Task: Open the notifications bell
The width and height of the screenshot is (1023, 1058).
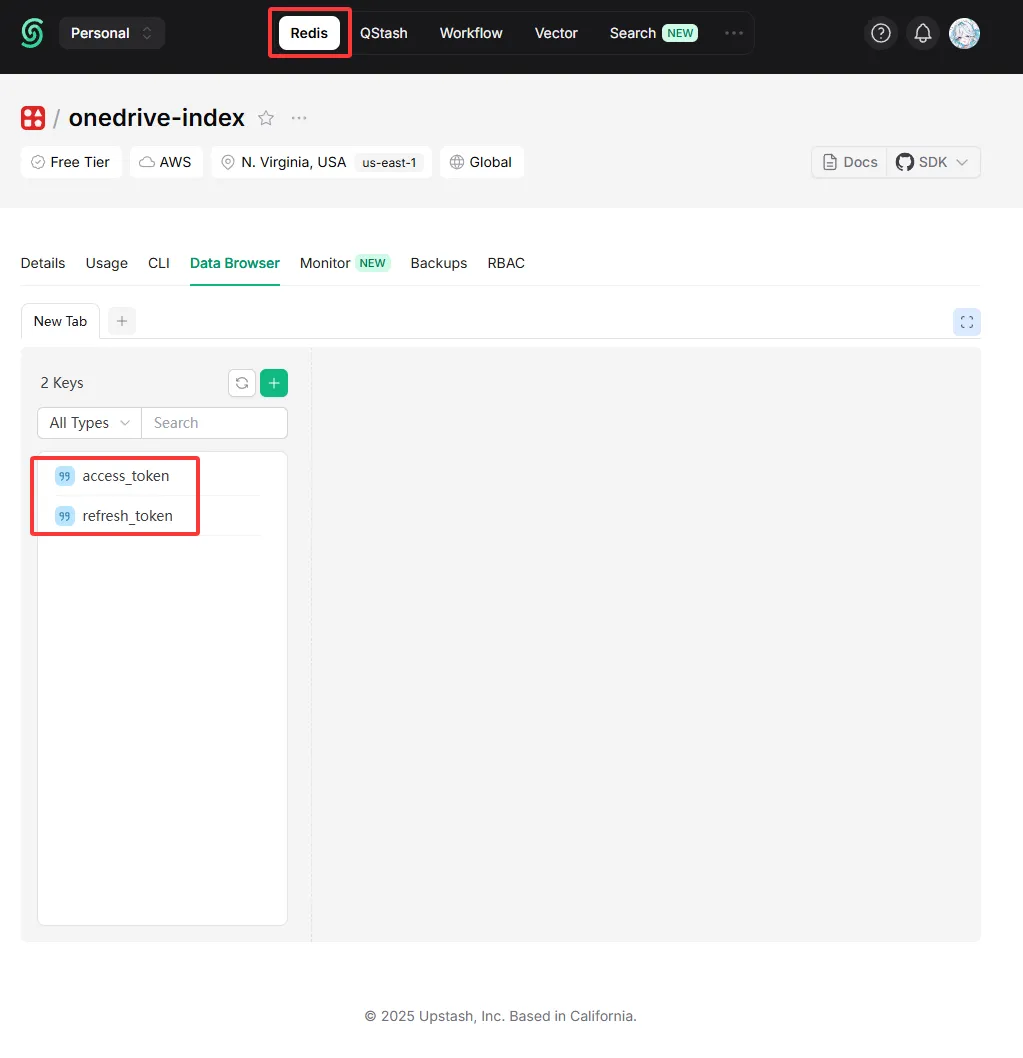Action: click(923, 33)
